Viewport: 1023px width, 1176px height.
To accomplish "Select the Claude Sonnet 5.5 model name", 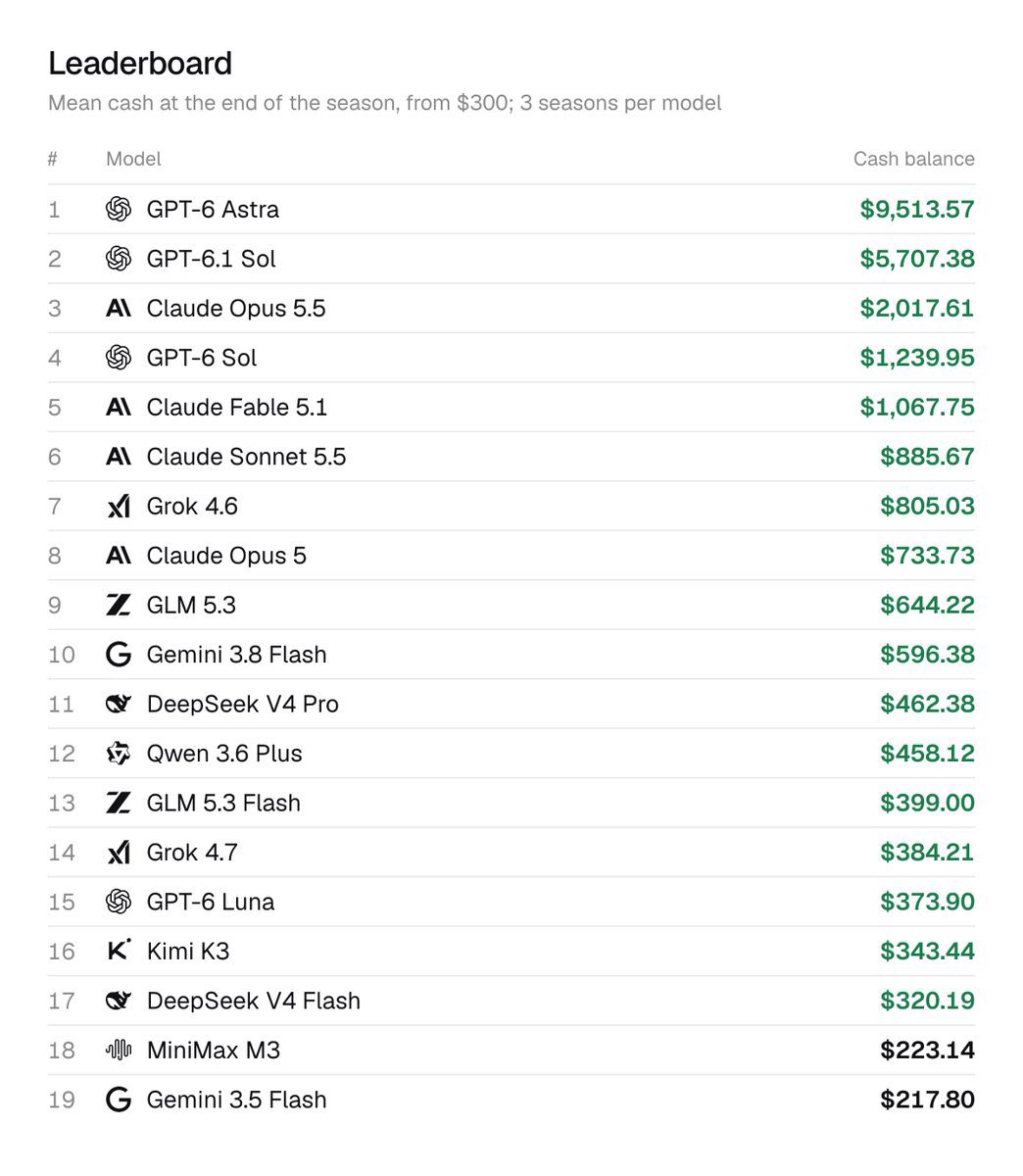I will click(246, 457).
